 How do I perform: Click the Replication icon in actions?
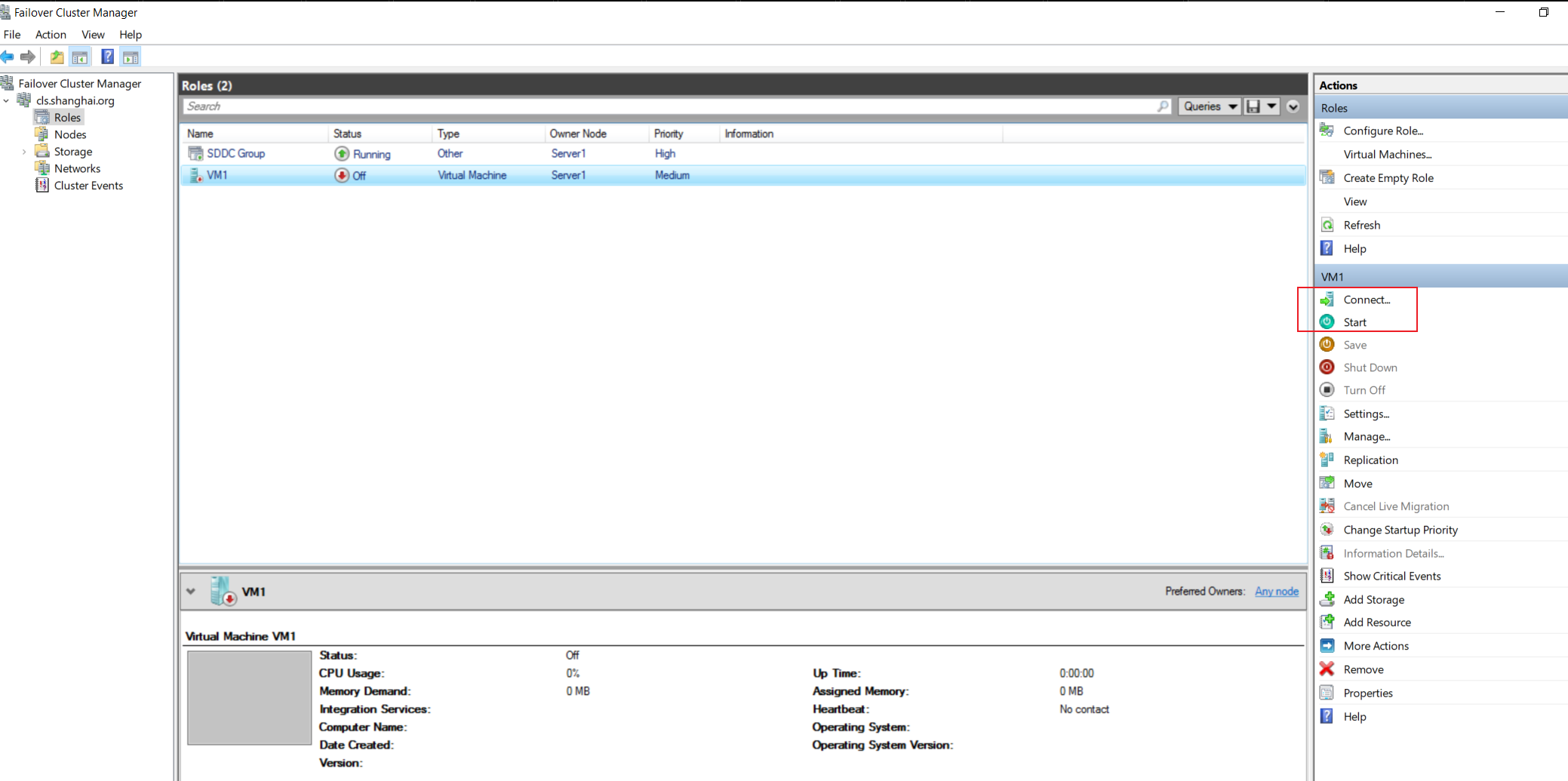[1327, 460]
